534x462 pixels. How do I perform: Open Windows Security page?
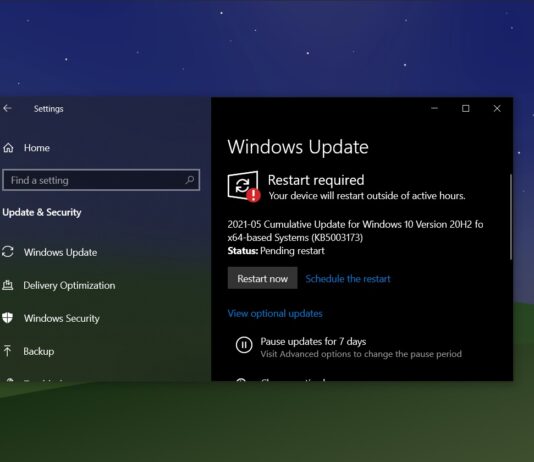coord(62,318)
